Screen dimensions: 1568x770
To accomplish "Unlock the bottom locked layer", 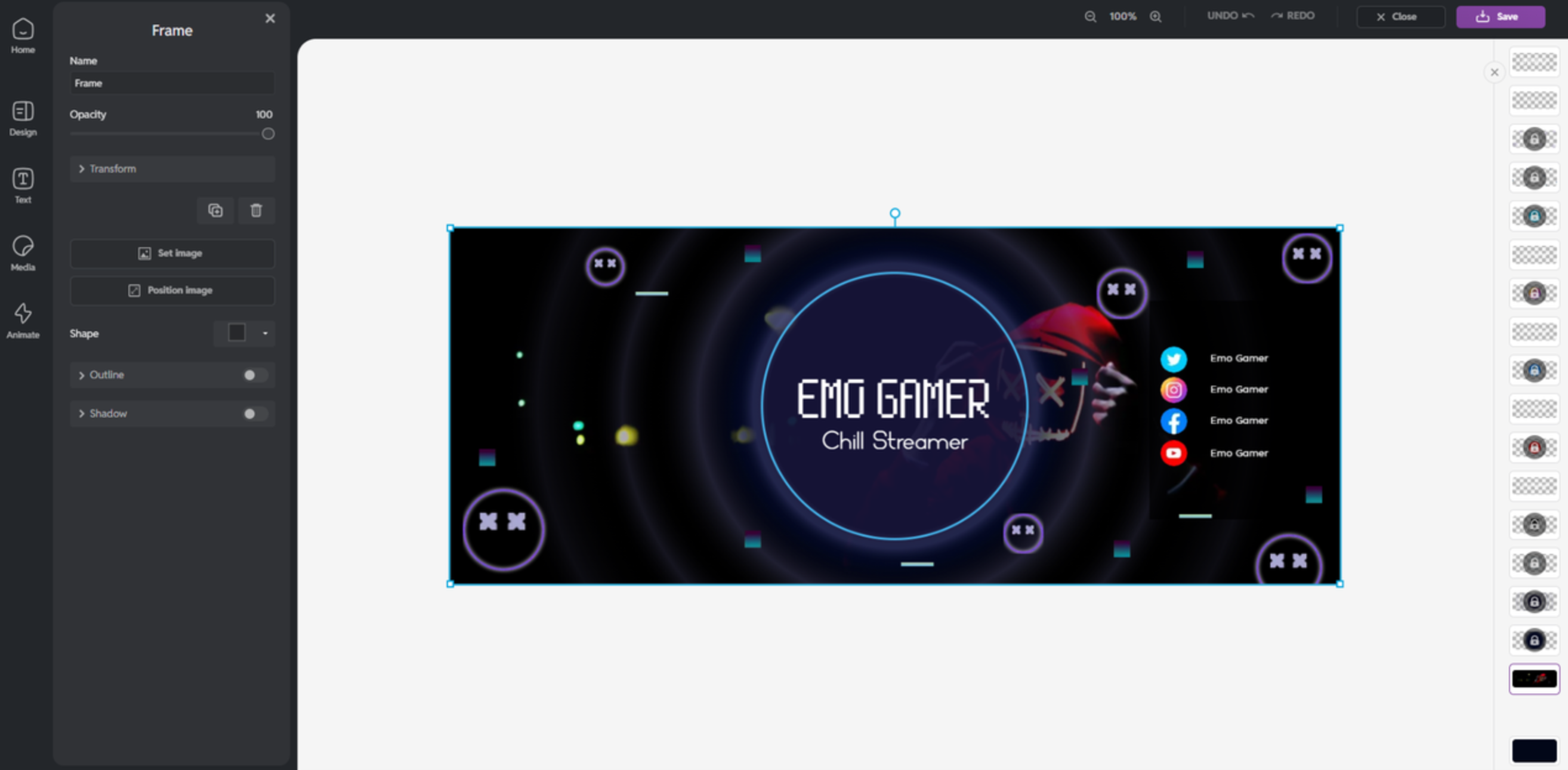I will tap(1533, 639).
